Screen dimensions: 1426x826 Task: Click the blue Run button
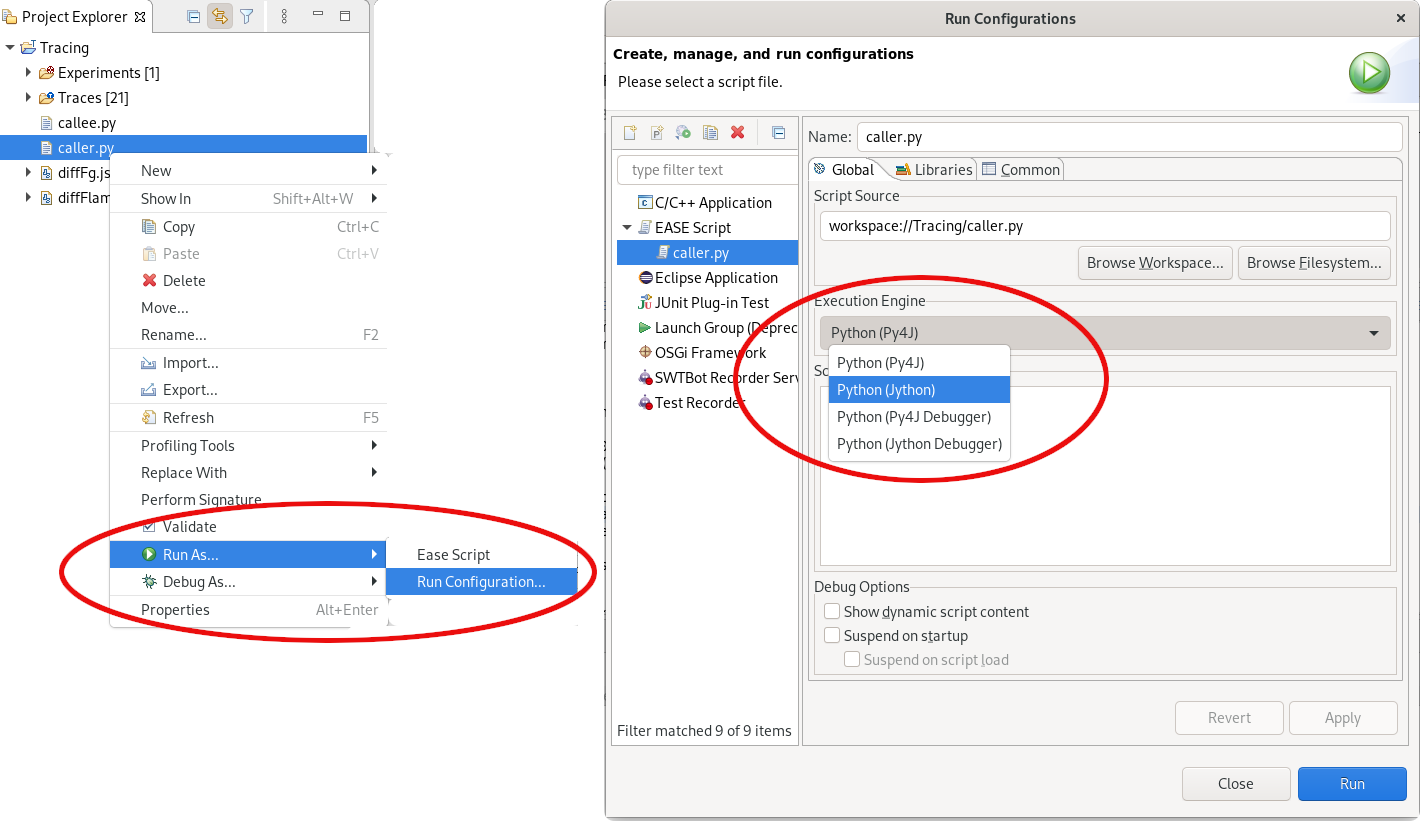tap(1351, 784)
